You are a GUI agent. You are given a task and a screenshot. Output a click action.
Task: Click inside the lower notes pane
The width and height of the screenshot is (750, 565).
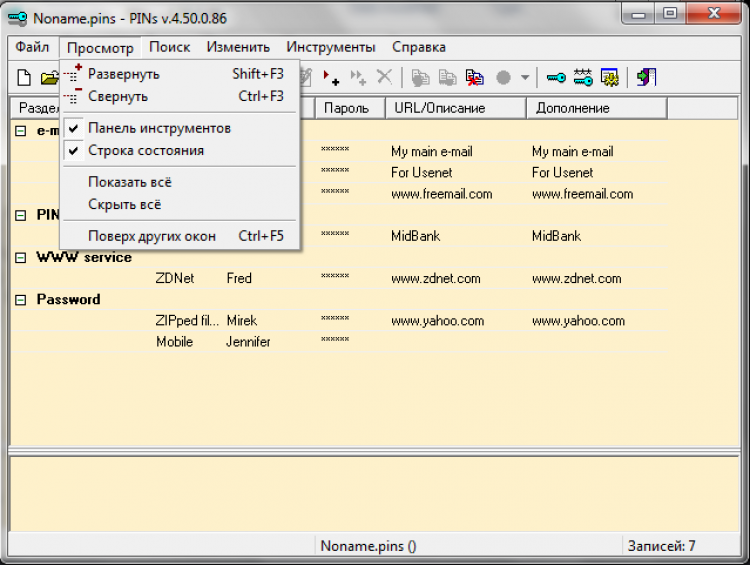pyautogui.click(x=375, y=494)
